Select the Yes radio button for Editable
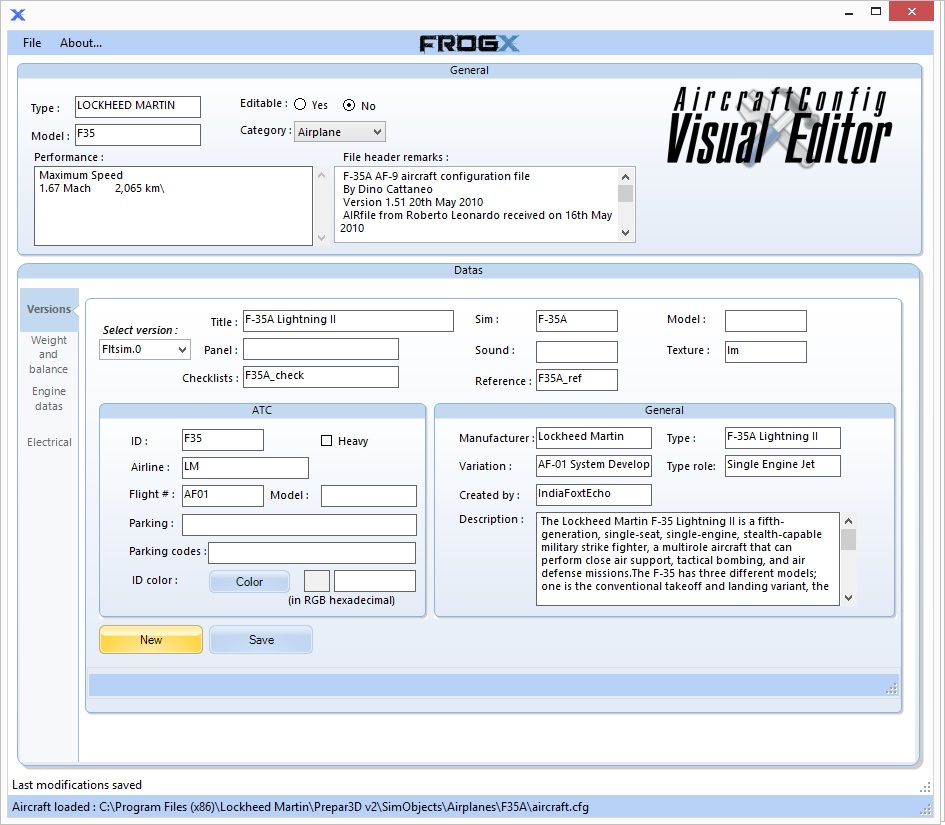This screenshot has height=825, width=945. coord(300,104)
